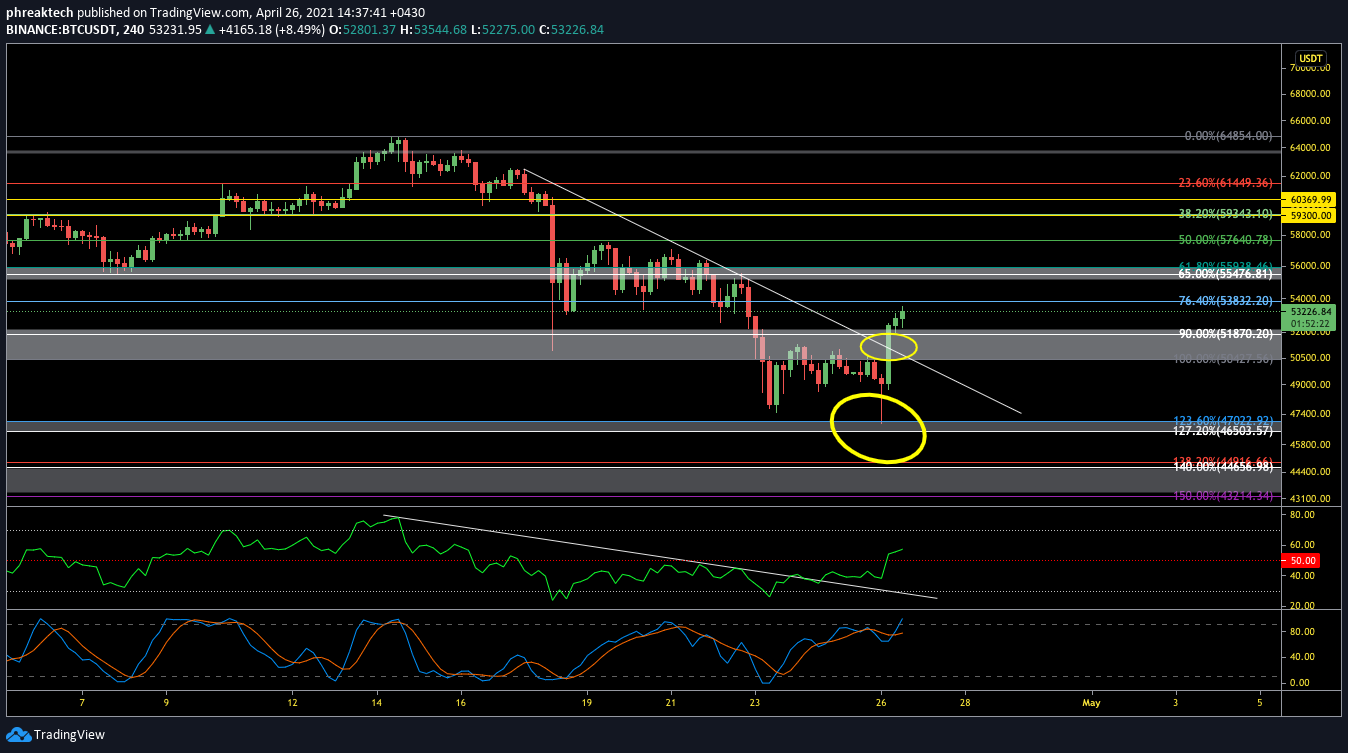Screen dimensions: 1348x753
Task: Click the yellow 60369.99 price label
Action: click(x=1311, y=200)
